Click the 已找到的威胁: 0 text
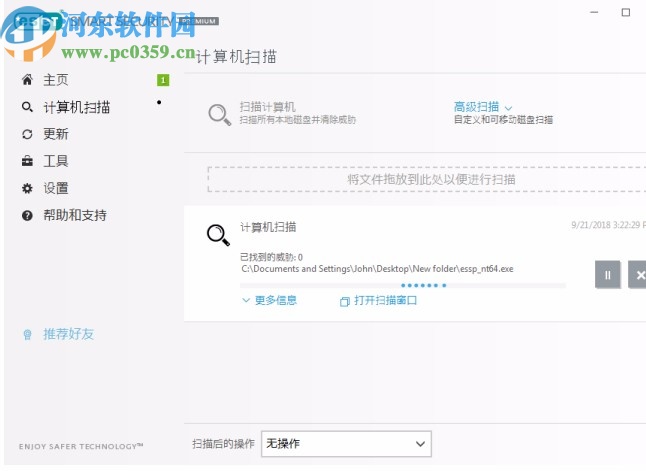The image size is (646, 471). 271,257
